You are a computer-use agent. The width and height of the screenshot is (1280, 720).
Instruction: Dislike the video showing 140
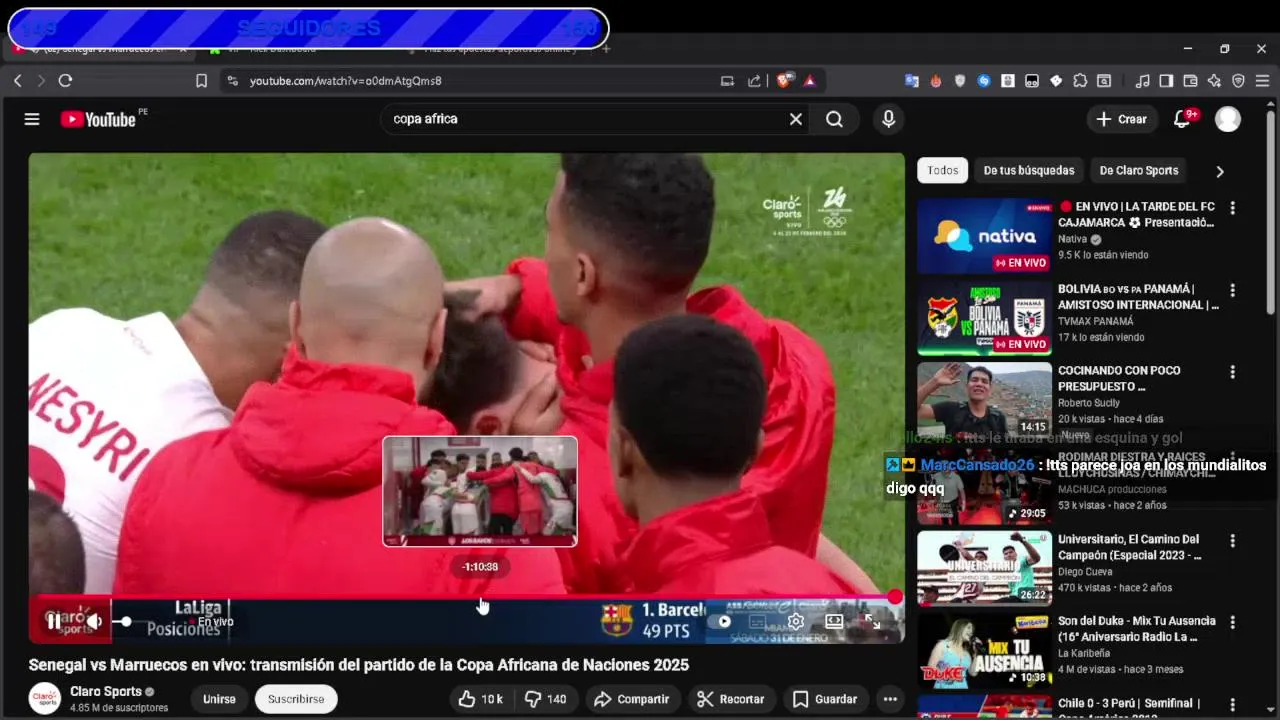coord(546,699)
